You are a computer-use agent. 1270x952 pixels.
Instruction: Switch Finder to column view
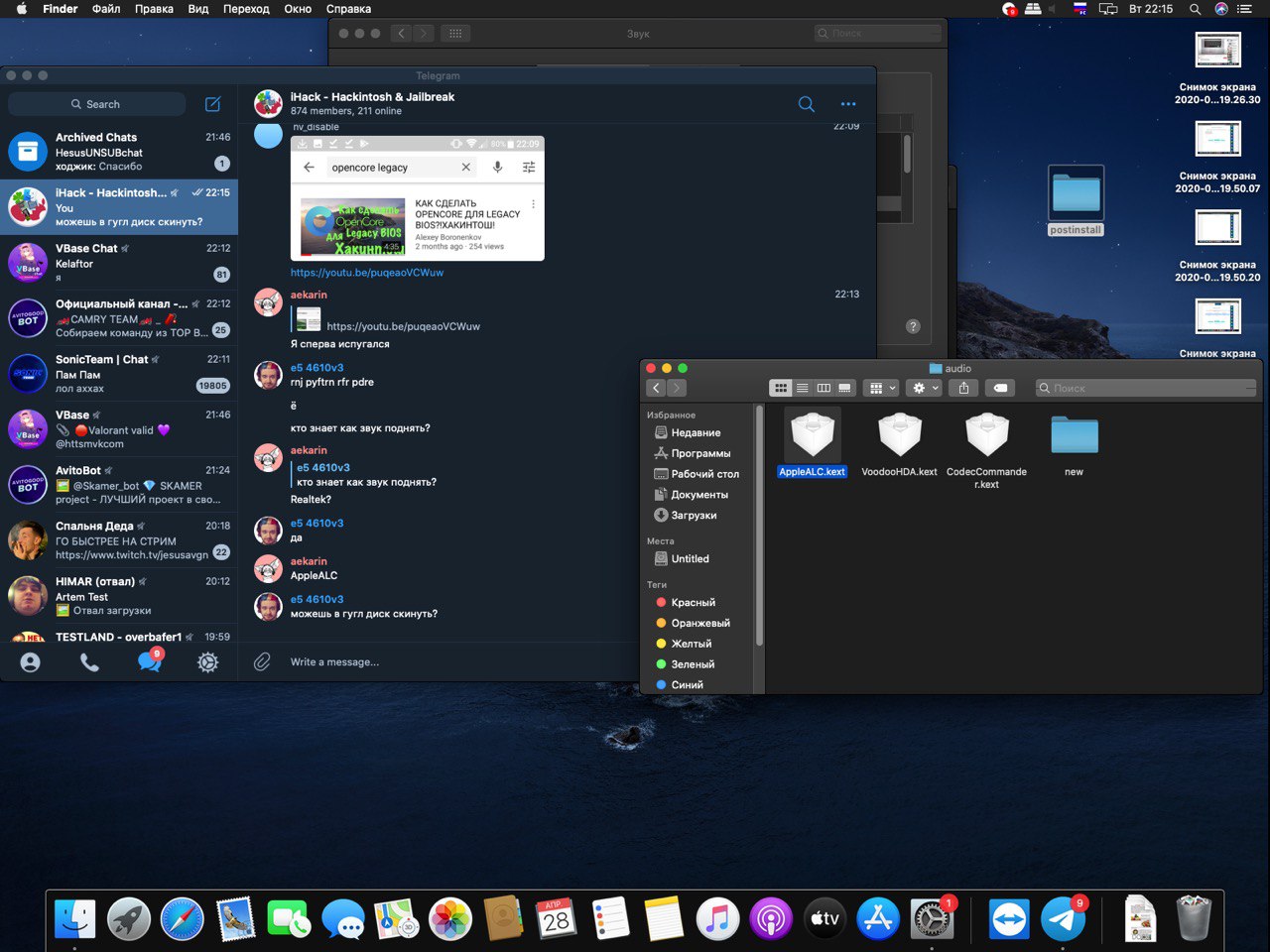pos(824,388)
